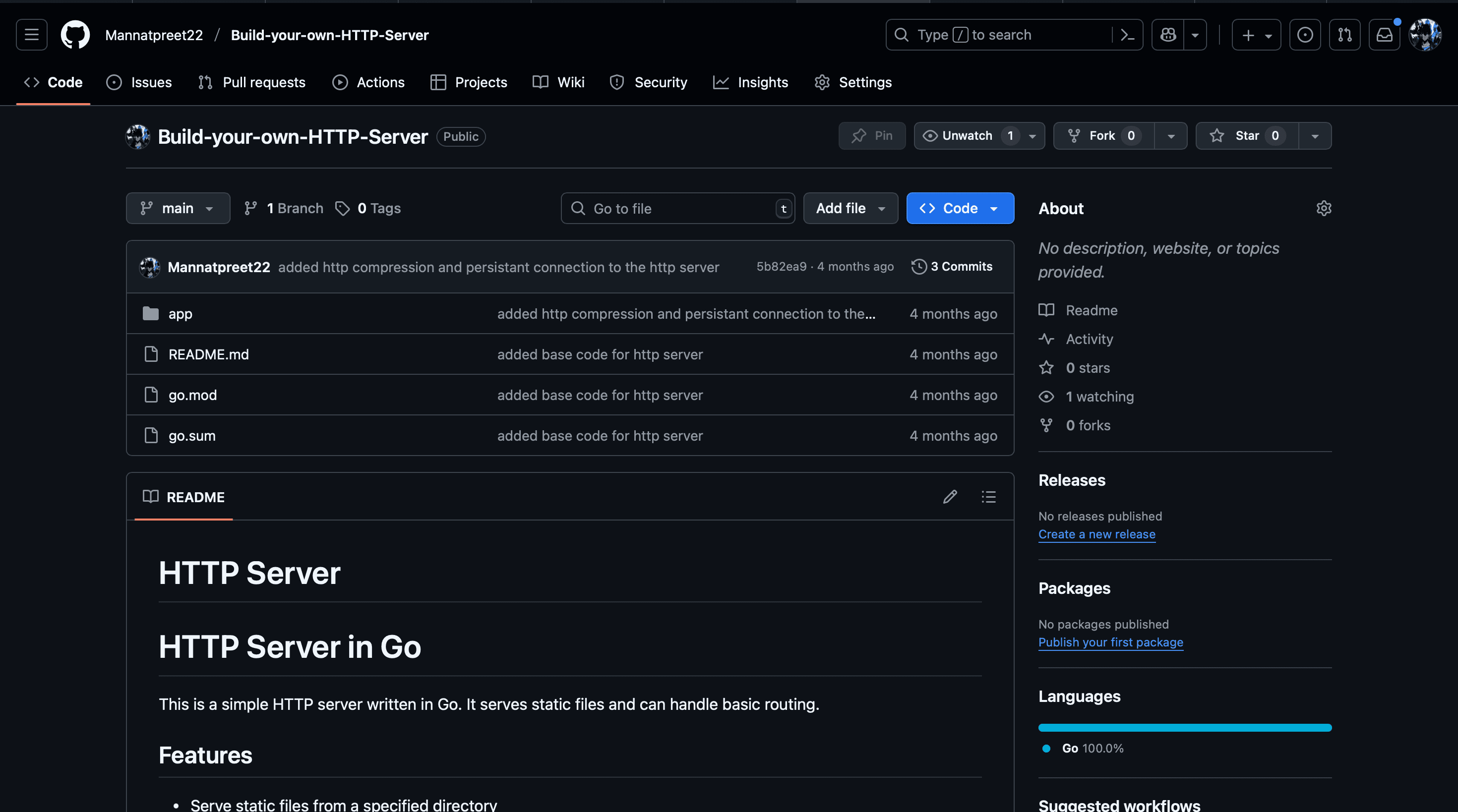
Task: Click the go.sum file icon
Action: click(151, 436)
